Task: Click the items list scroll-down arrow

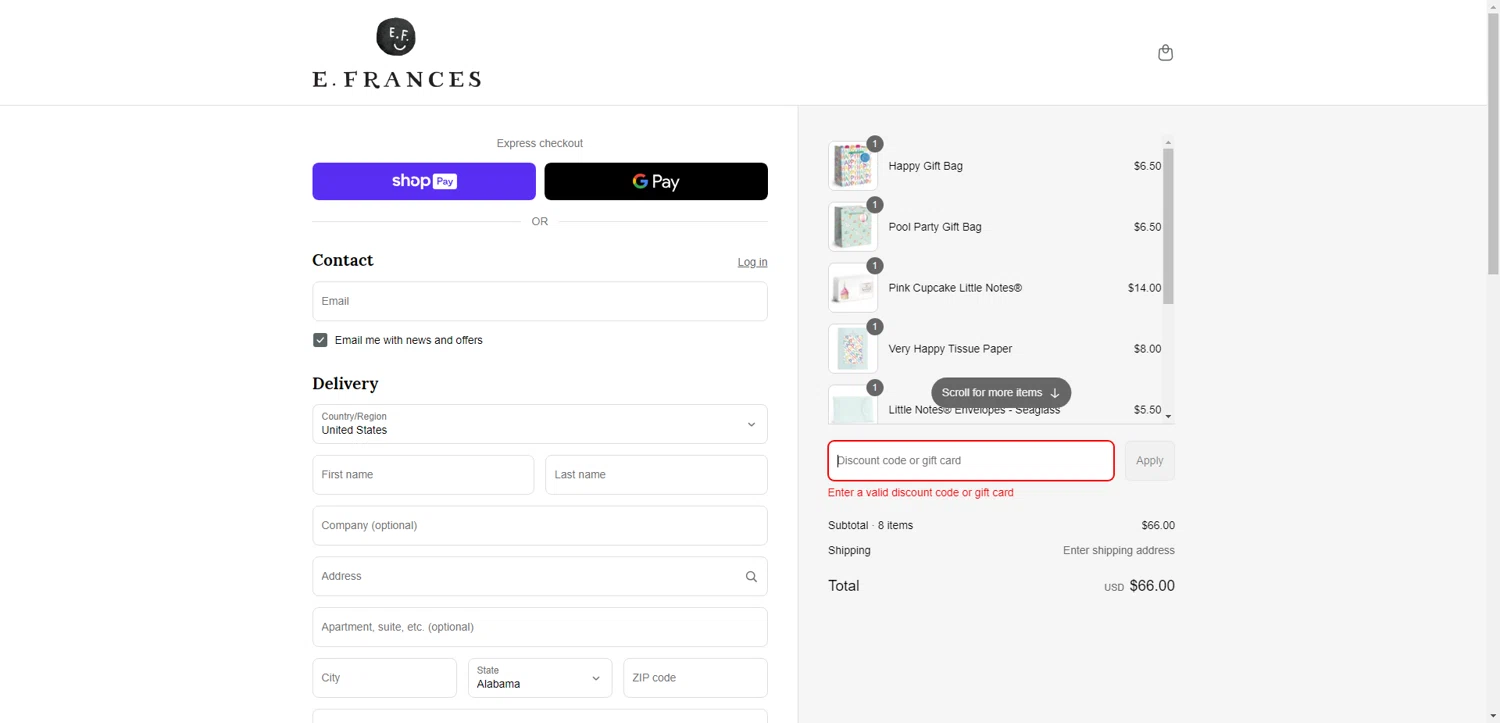Action: 1168,417
